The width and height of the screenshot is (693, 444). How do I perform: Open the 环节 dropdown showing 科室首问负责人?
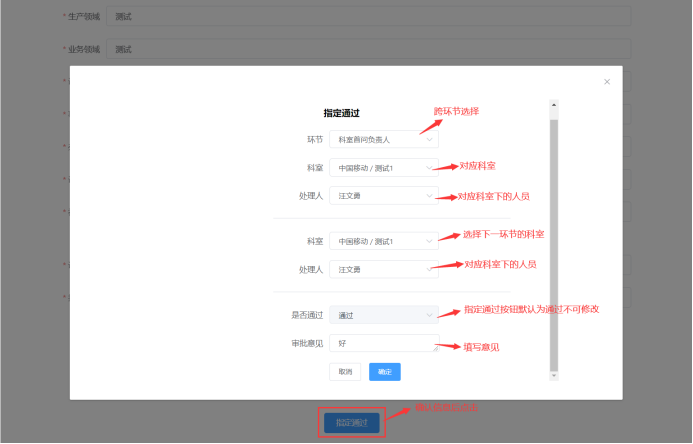click(x=384, y=140)
